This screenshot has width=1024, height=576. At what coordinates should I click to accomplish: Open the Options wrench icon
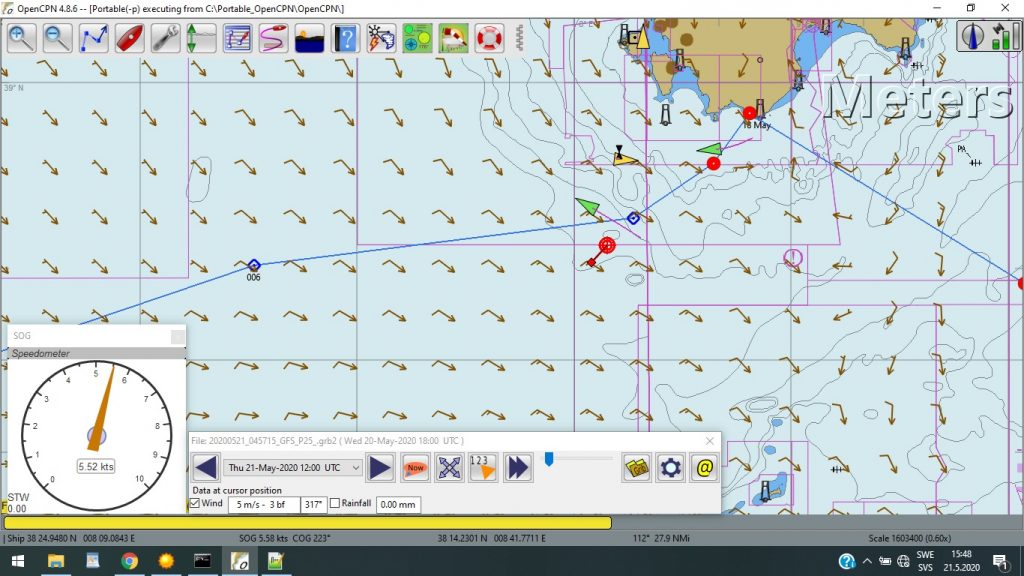pyautogui.click(x=166, y=38)
